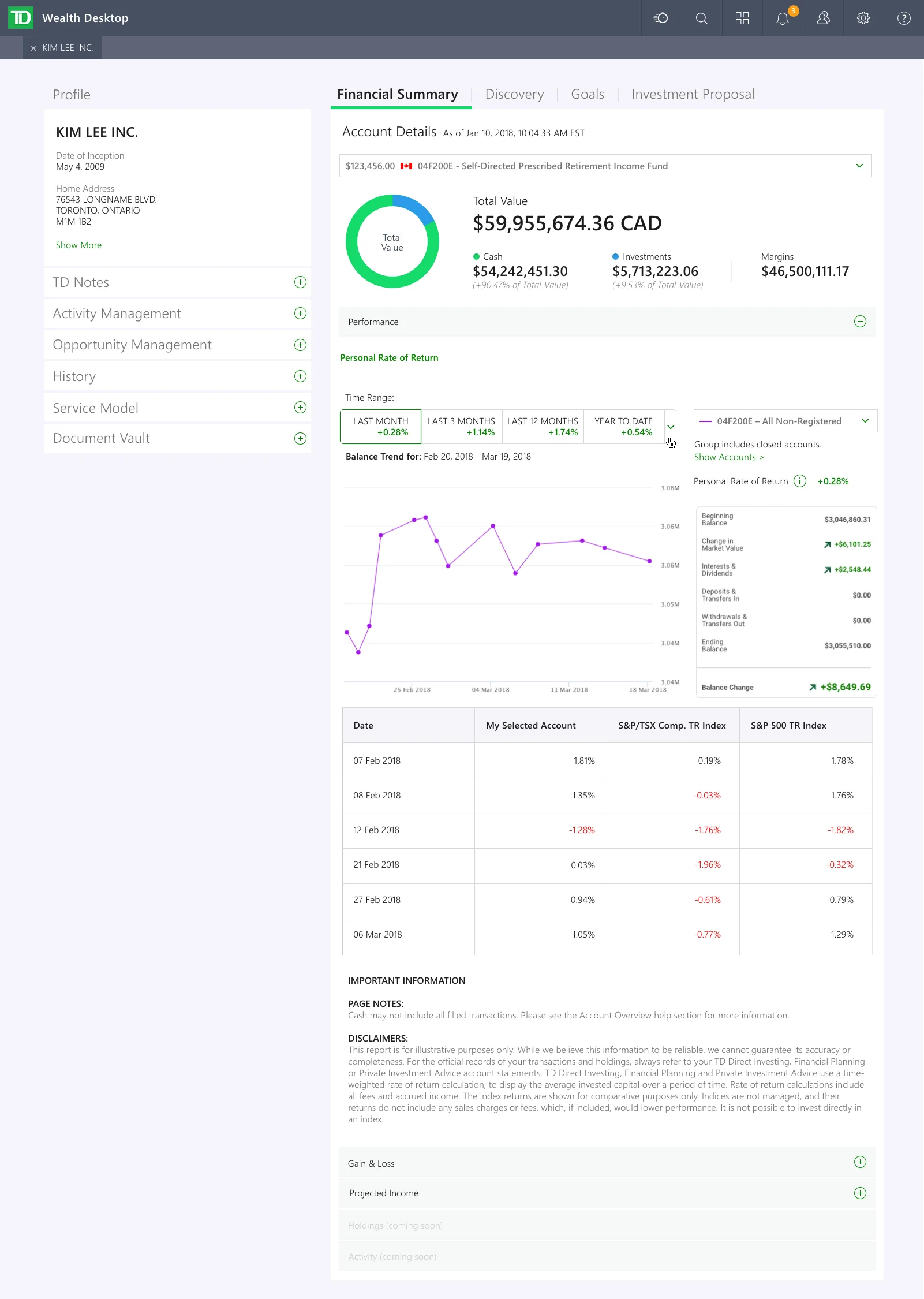Open the settings gear icon
Image resolution: width=924 pixels, height=1299 pixels.
click(x=863, y=18)
